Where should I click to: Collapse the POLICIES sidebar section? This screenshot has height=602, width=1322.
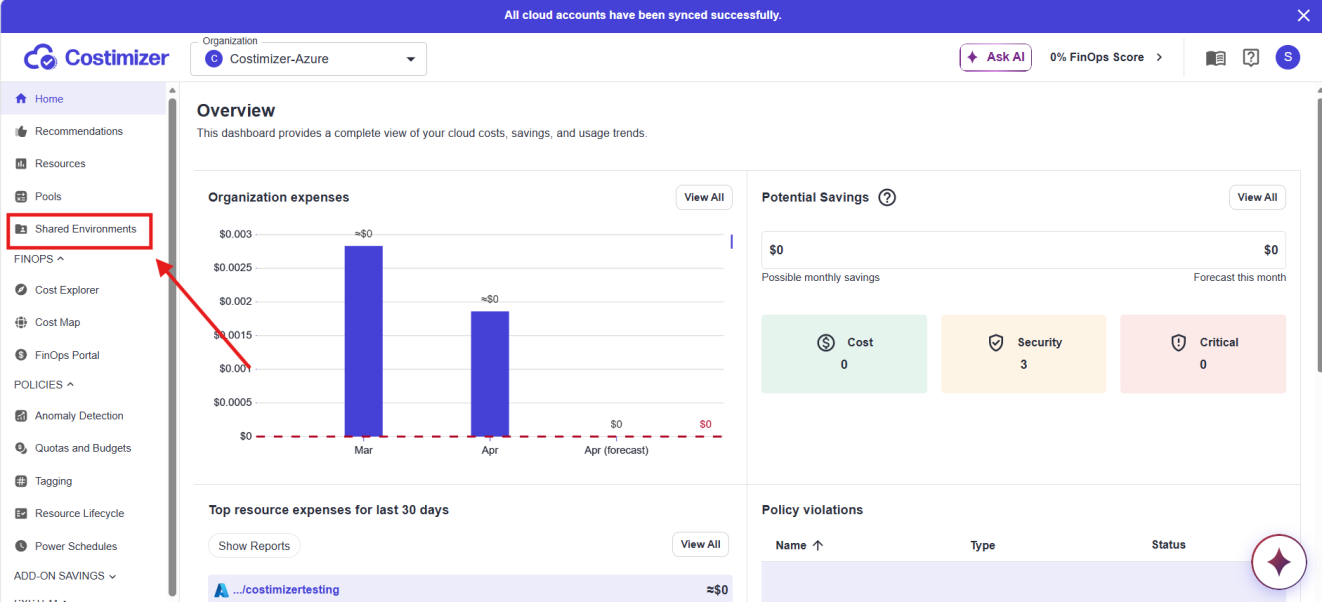coord(43,384)
